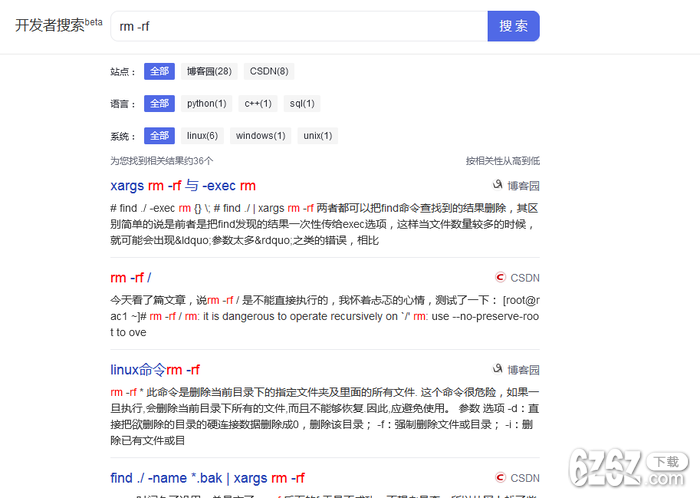Select the 全部 filter in the 系统 row

[x=159, y=136]
